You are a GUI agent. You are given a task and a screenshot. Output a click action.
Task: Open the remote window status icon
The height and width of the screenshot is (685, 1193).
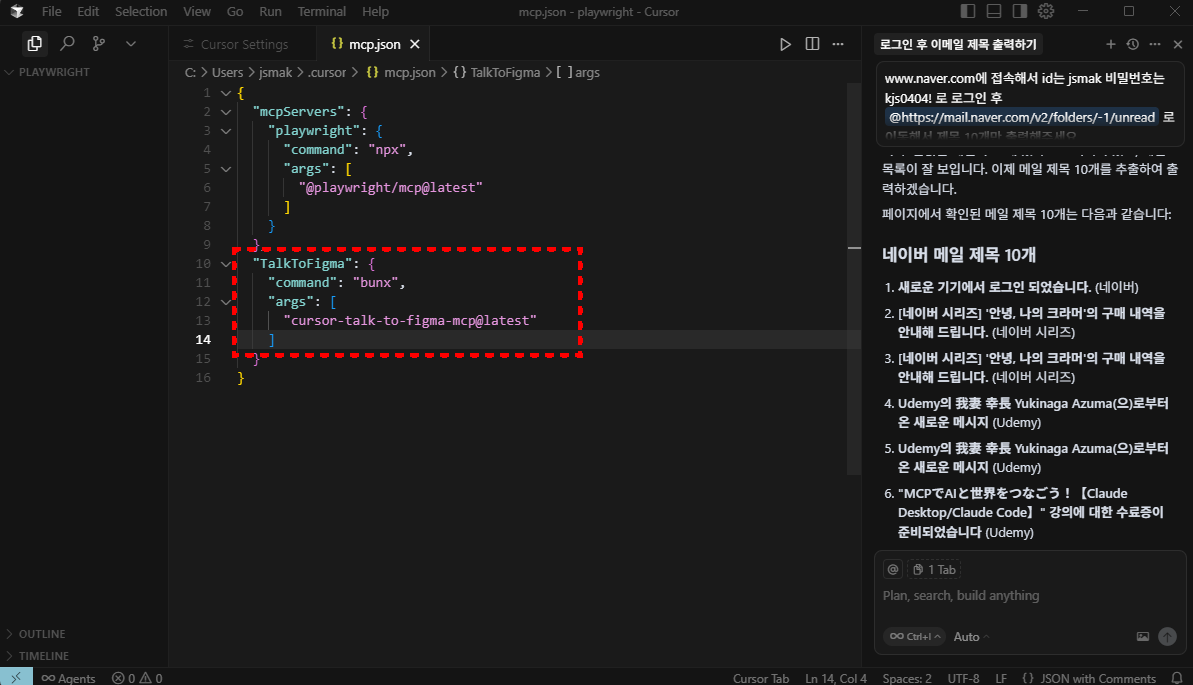(x=16, y=677)
